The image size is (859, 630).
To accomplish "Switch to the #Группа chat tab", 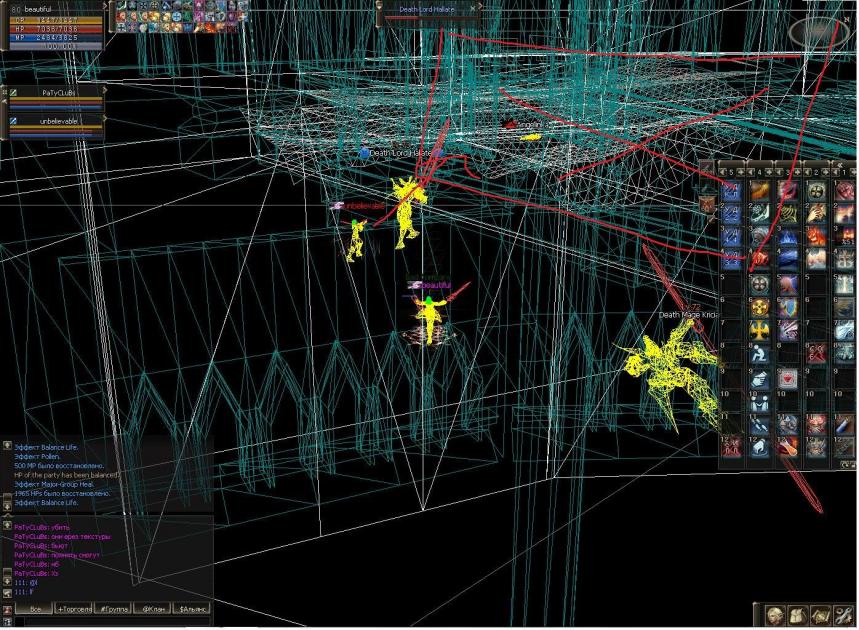I will 114,608.
